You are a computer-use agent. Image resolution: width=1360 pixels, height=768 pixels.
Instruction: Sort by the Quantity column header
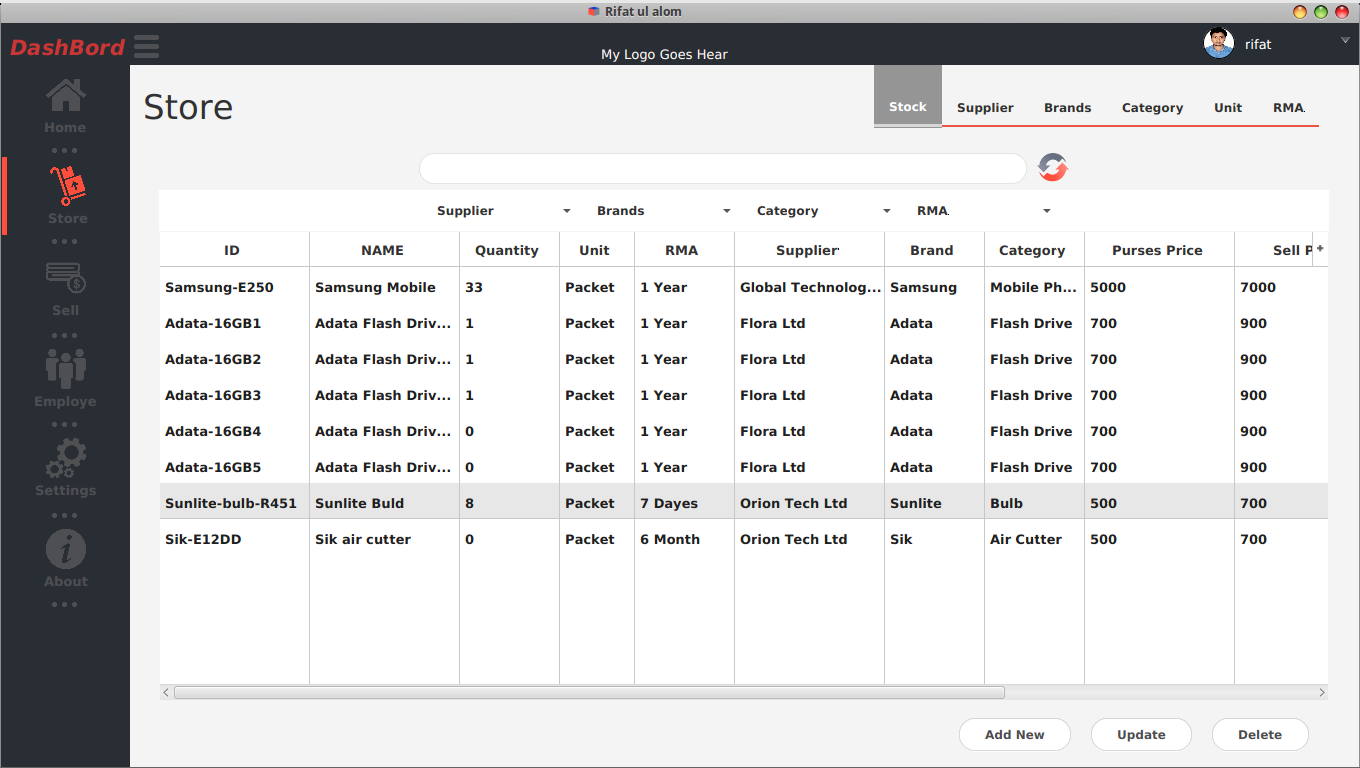pos(509,250)
